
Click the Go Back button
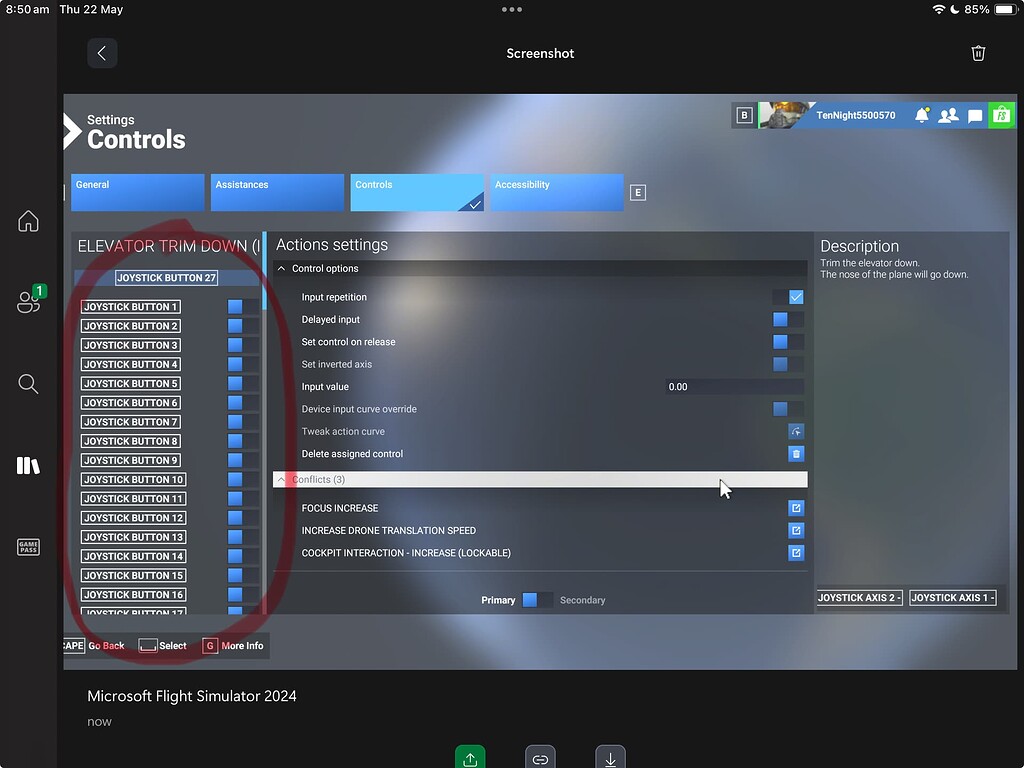(106, 645)
